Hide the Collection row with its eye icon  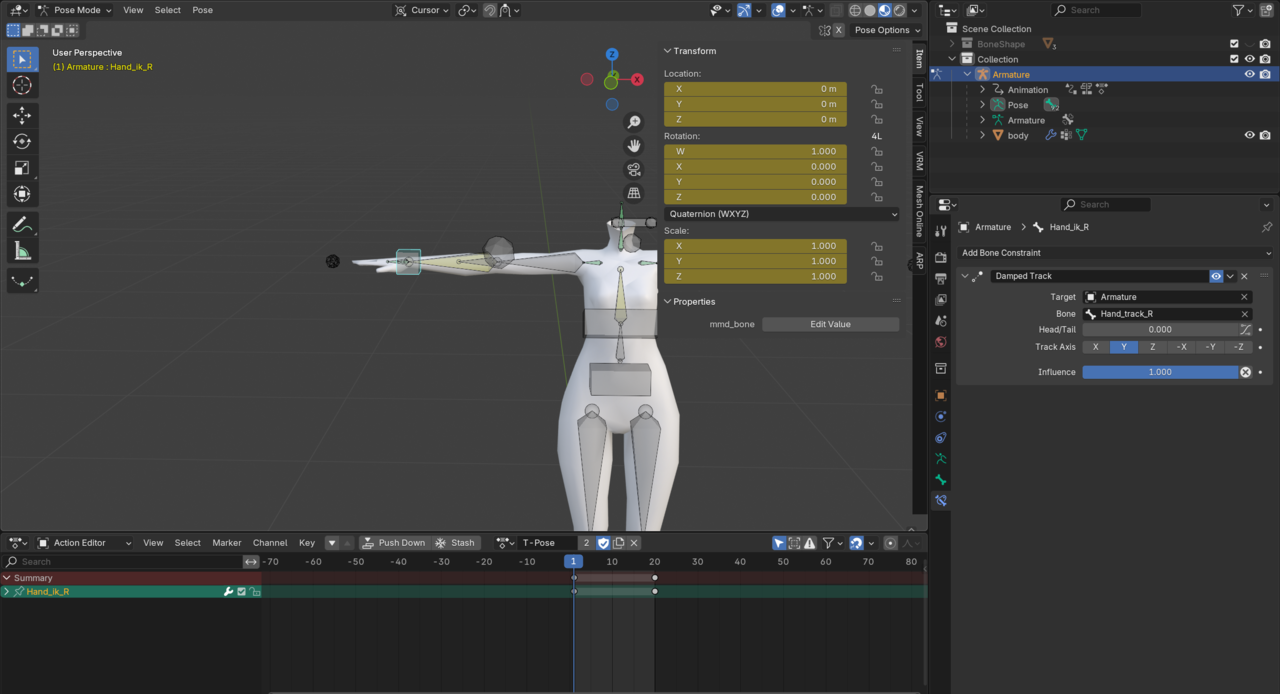pos(1250,59)
